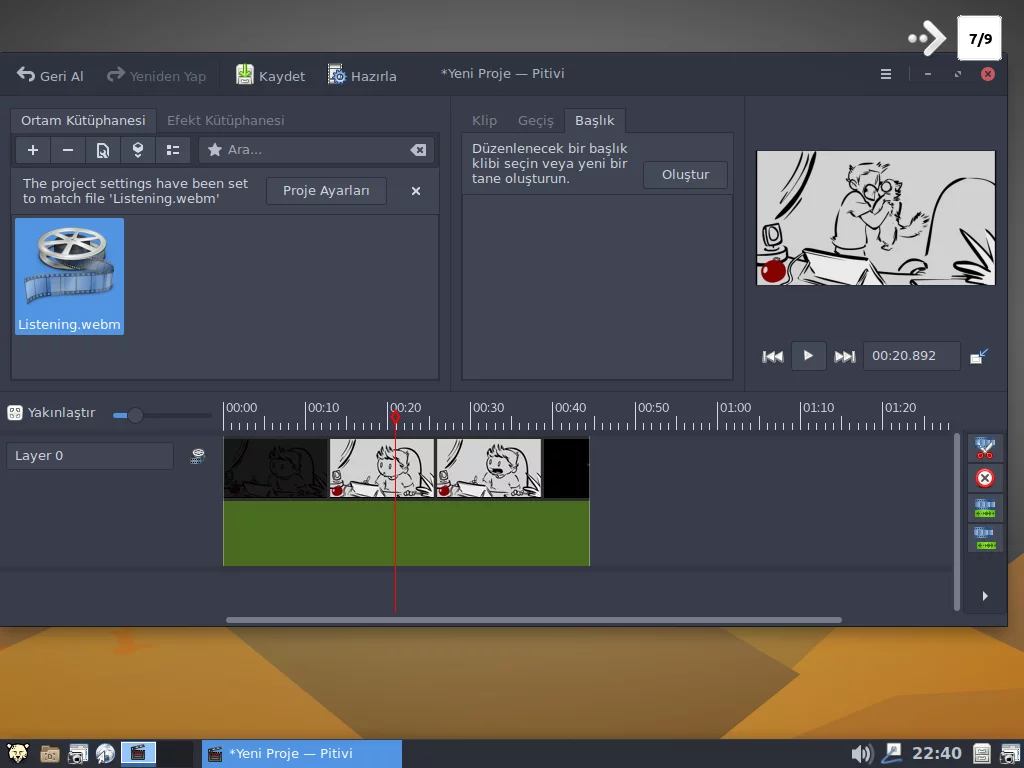Viewport: 1024px width, 768px height.
Task: Click the remove clip minus icon in the library
Action: coord(66,150)
